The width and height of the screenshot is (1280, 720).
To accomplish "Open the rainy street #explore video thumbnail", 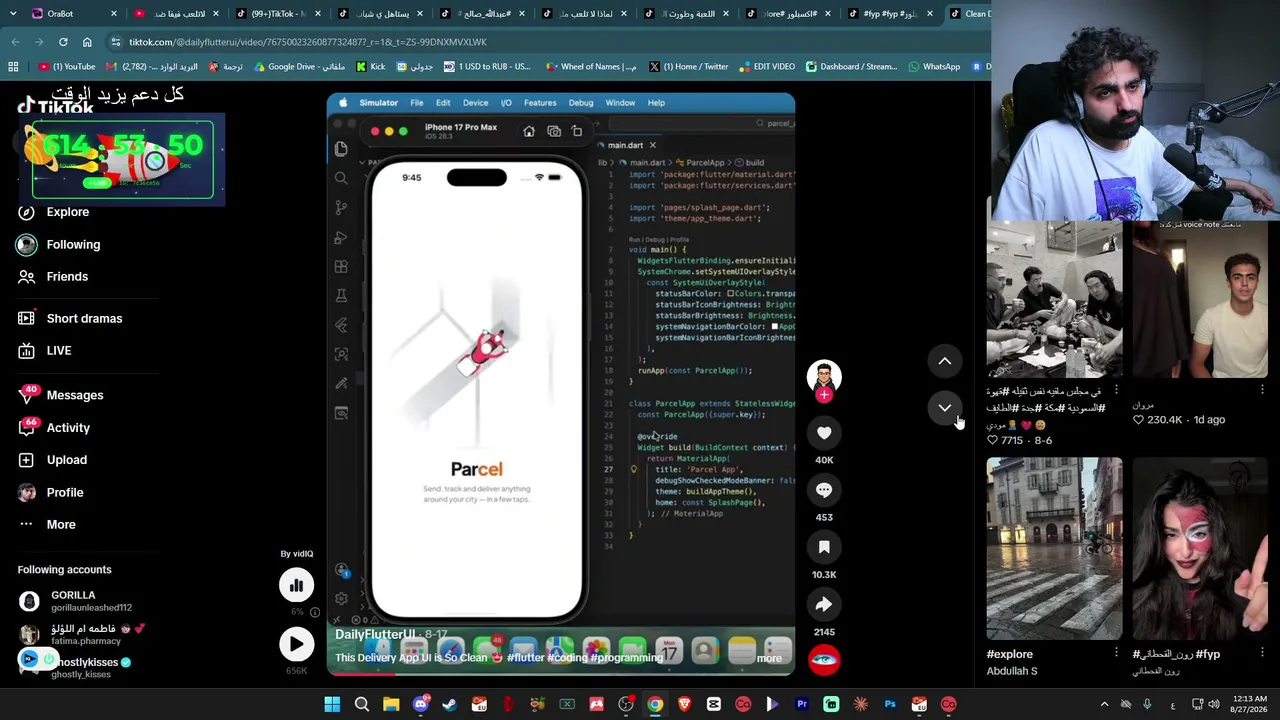I will coord(1054,548).
